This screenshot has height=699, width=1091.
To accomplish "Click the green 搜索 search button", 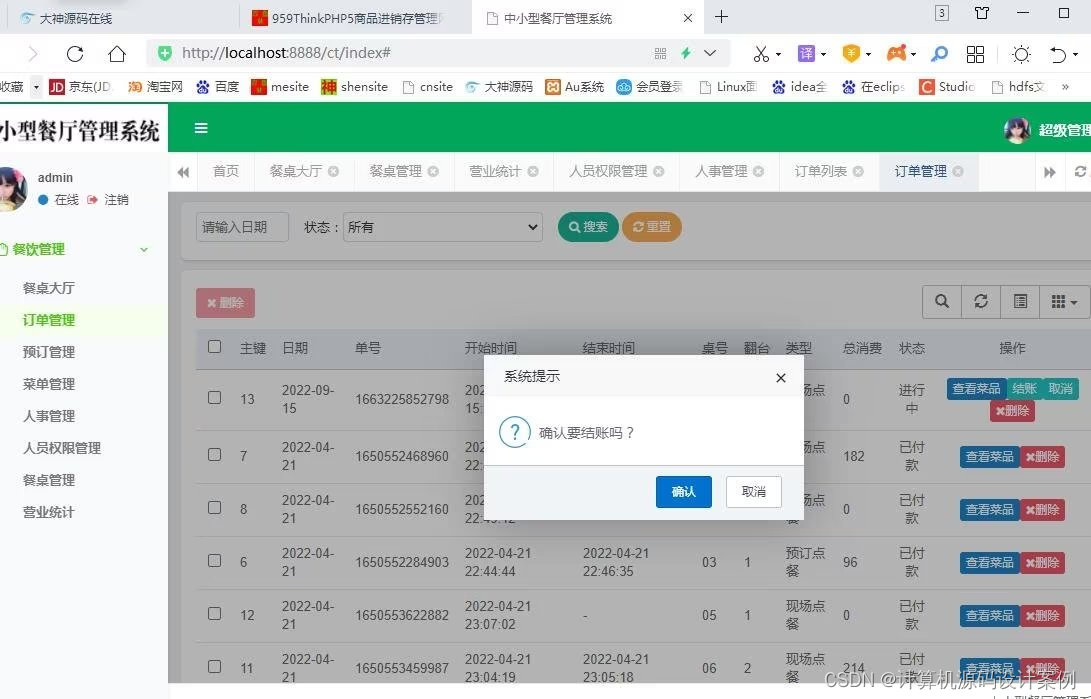I will tap(588, 227).
